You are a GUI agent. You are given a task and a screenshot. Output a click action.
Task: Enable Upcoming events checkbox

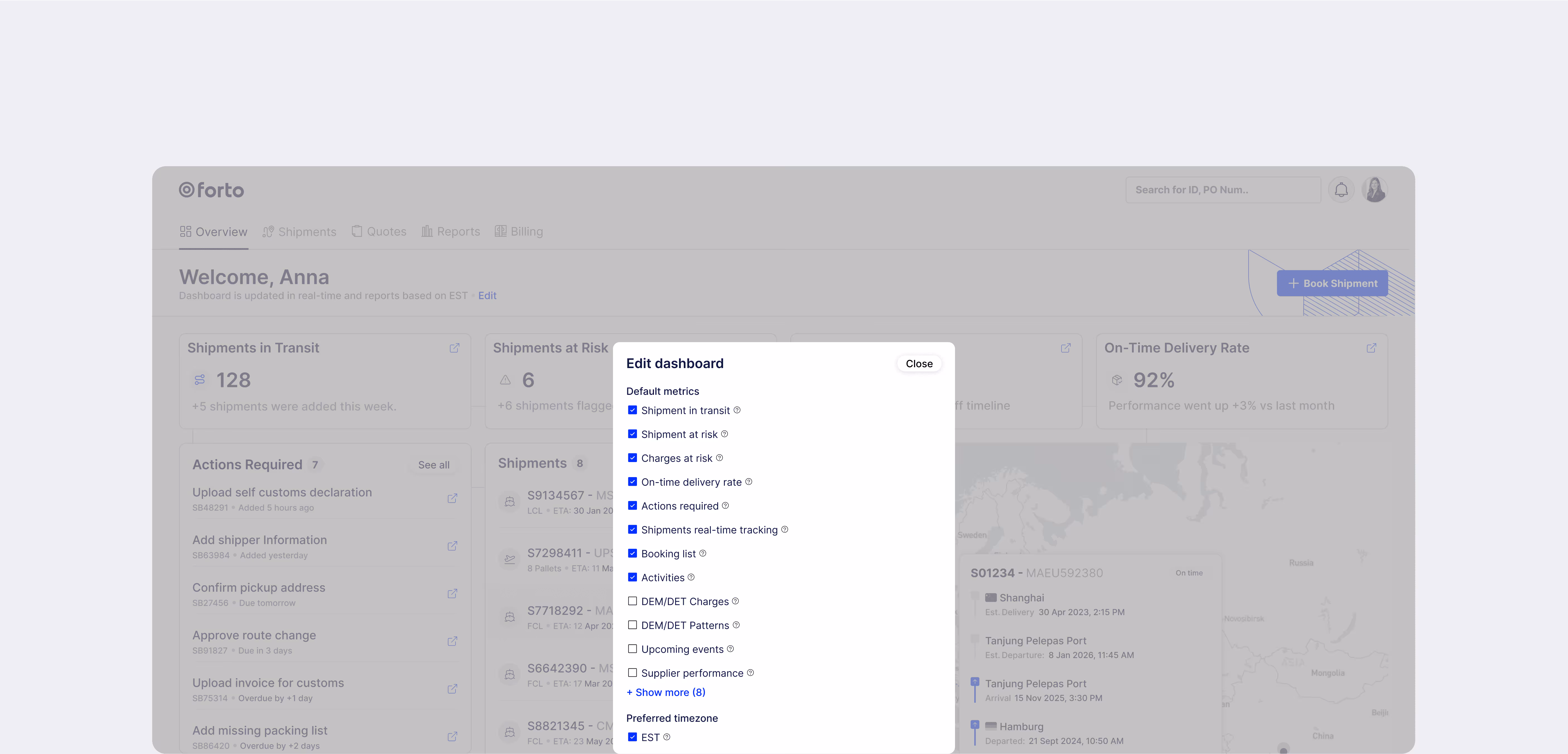point(632,649)
